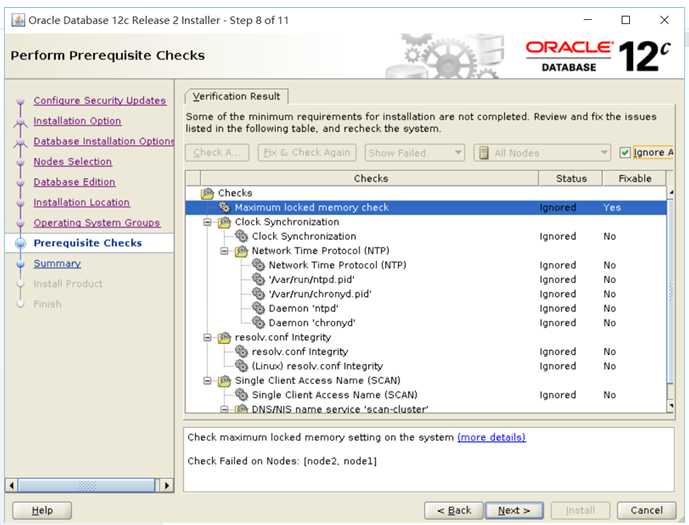Click the Cancel button
Viewport: 689px width, 525px height.
click(646, 511)
